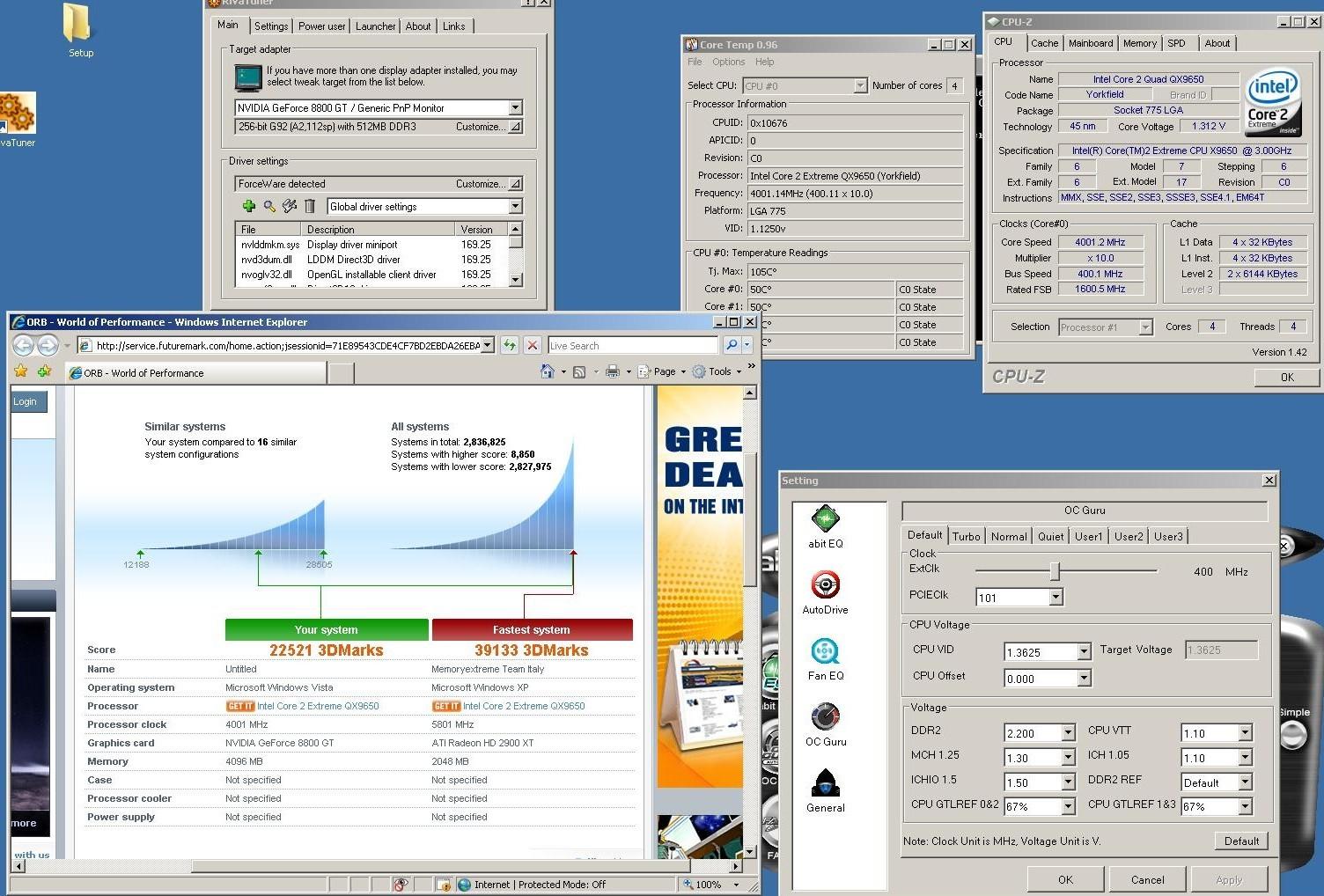Open Select CPU dropdown in Core Temp
The image size is (1324, 896).
coord(860,85)
